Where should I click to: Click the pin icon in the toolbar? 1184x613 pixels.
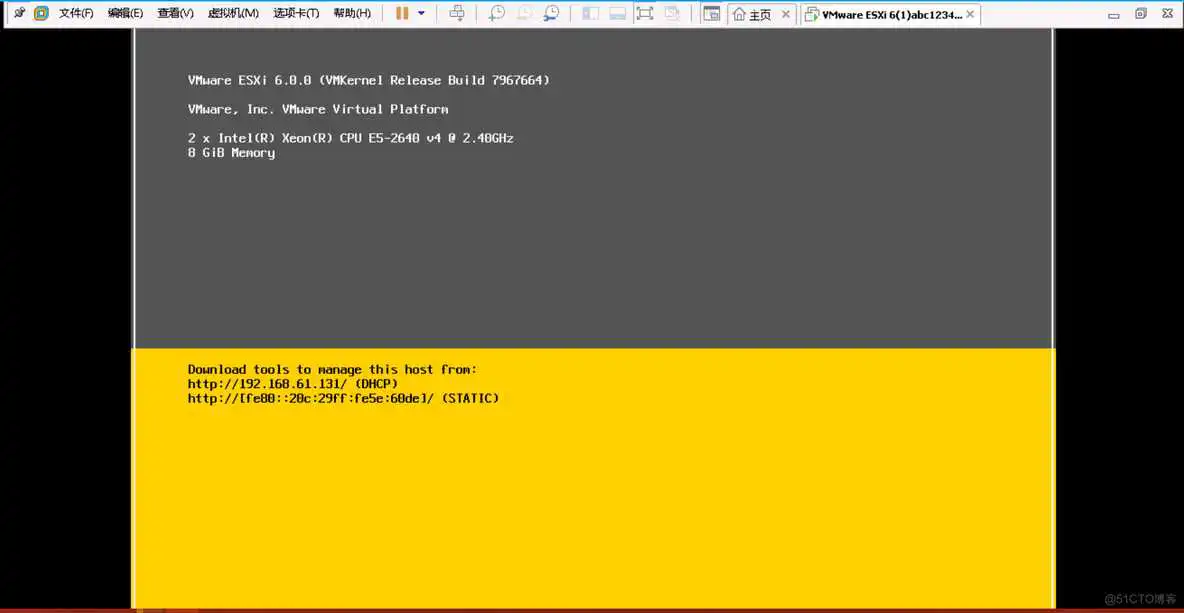[x=20, y=13]
